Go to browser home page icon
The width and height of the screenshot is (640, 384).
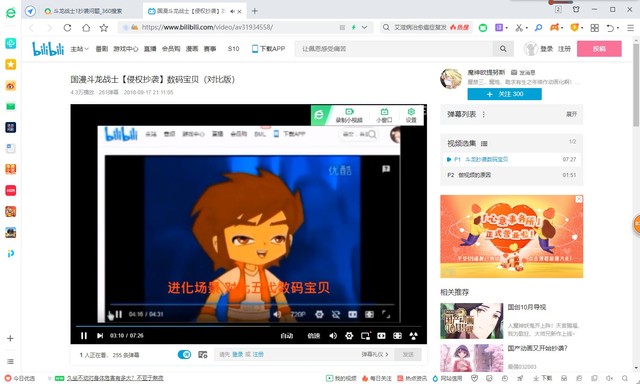pos(86,28)
